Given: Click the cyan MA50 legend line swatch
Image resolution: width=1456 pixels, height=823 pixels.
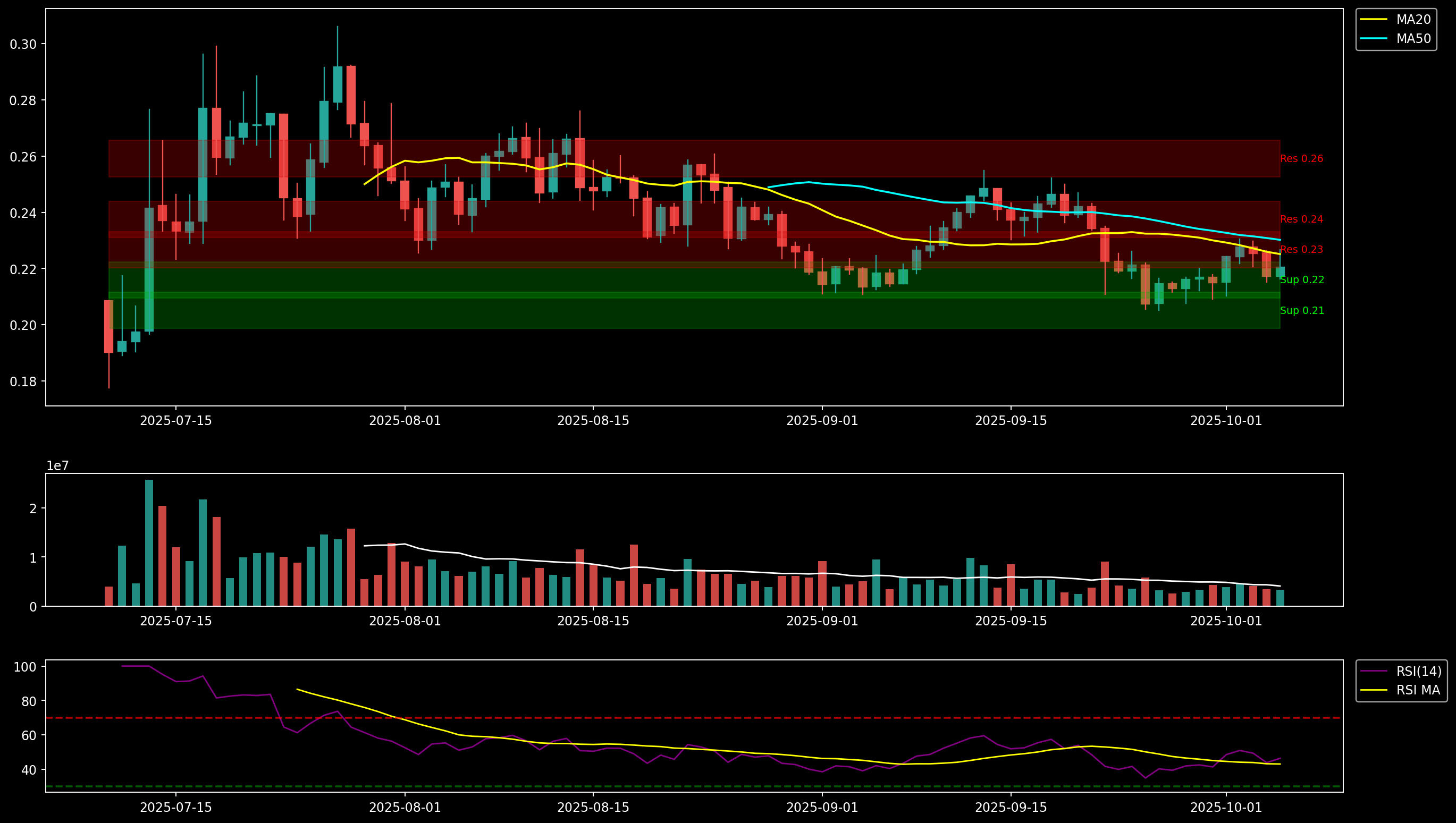Looking at the screenshot, I should (1374, 39).
